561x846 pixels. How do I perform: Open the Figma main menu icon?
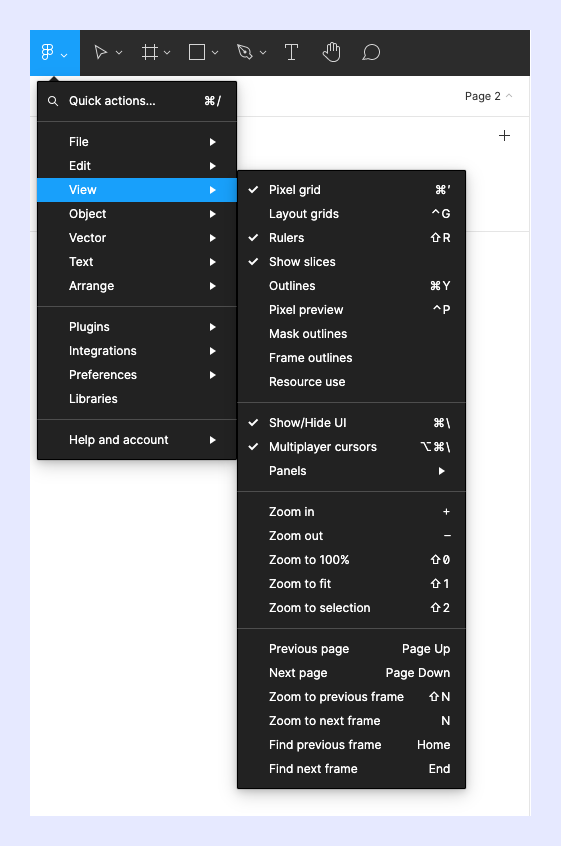48,52
